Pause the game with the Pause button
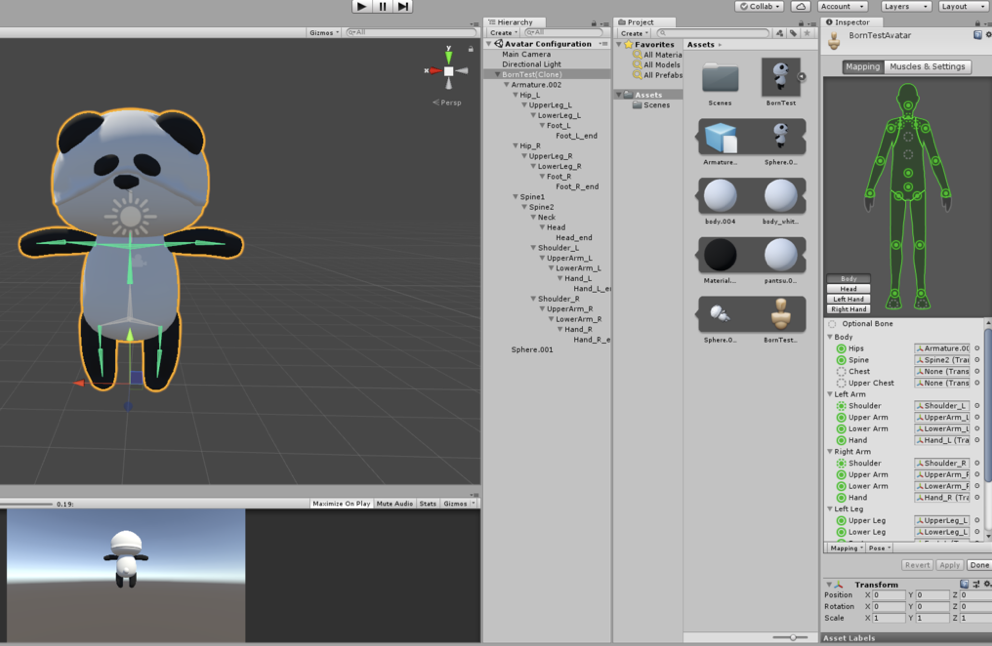992x646 pixels. [x=383, y=6]
